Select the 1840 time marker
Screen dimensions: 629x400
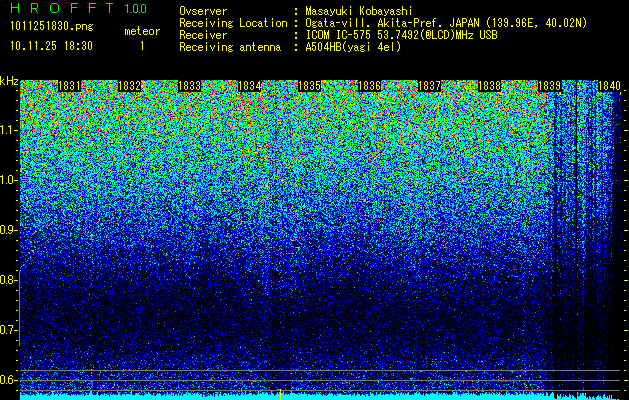[x=609, y=86]
